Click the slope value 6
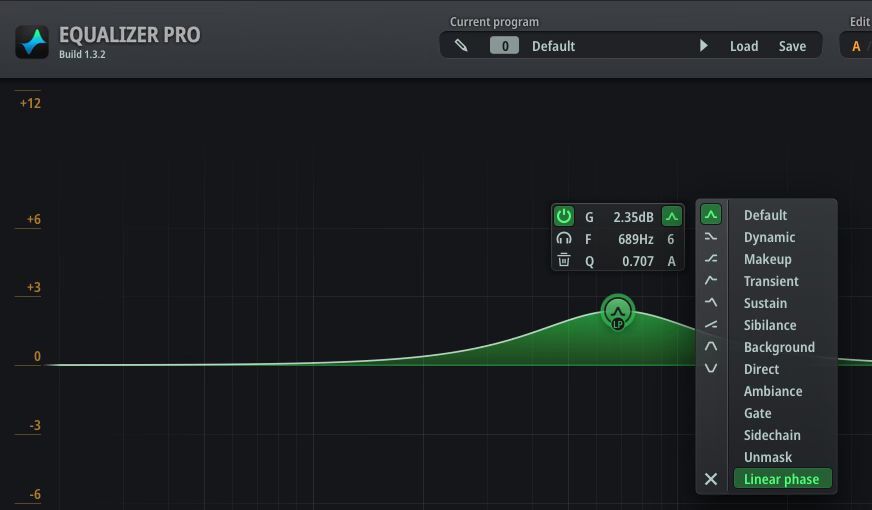Image resolution: width=872 pixels, height=510 pixels. [x=671, y=239]
